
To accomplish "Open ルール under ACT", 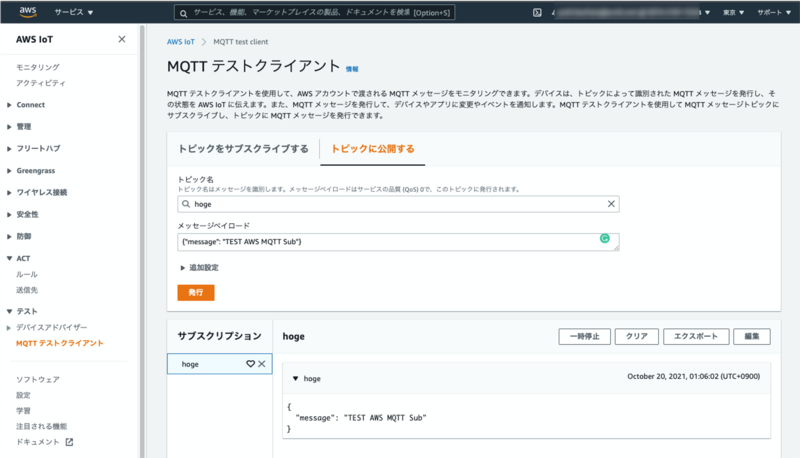I will (x=27, y=274).
